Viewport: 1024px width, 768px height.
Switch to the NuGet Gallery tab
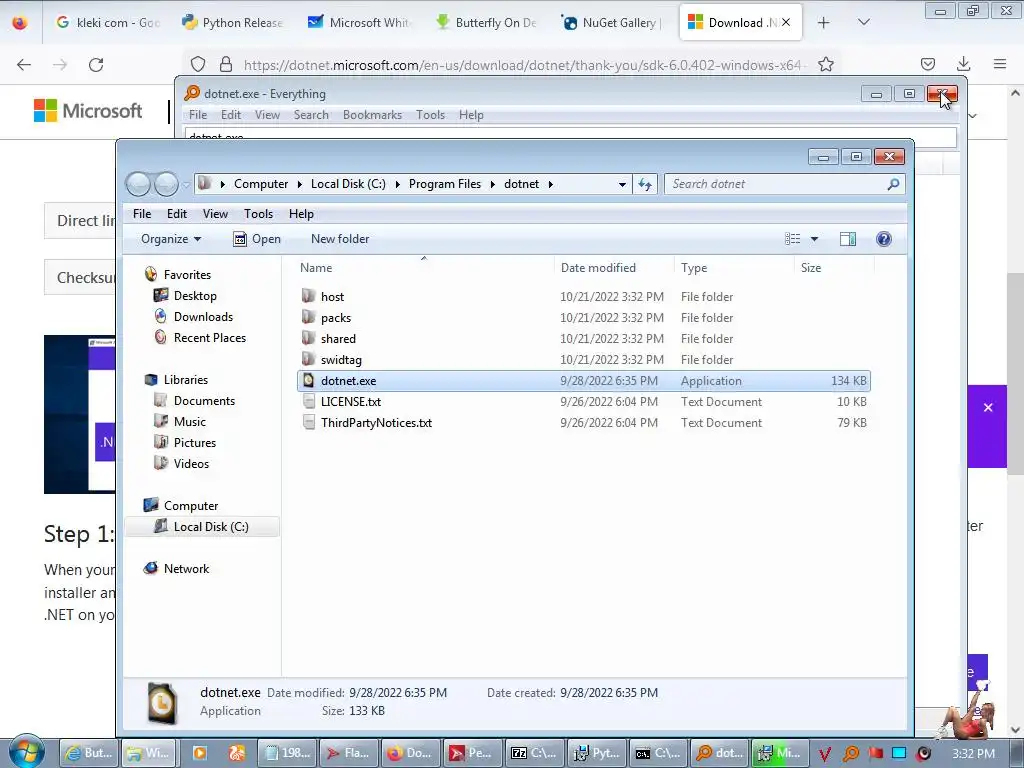pyautogui.click(x=611, y=22)
